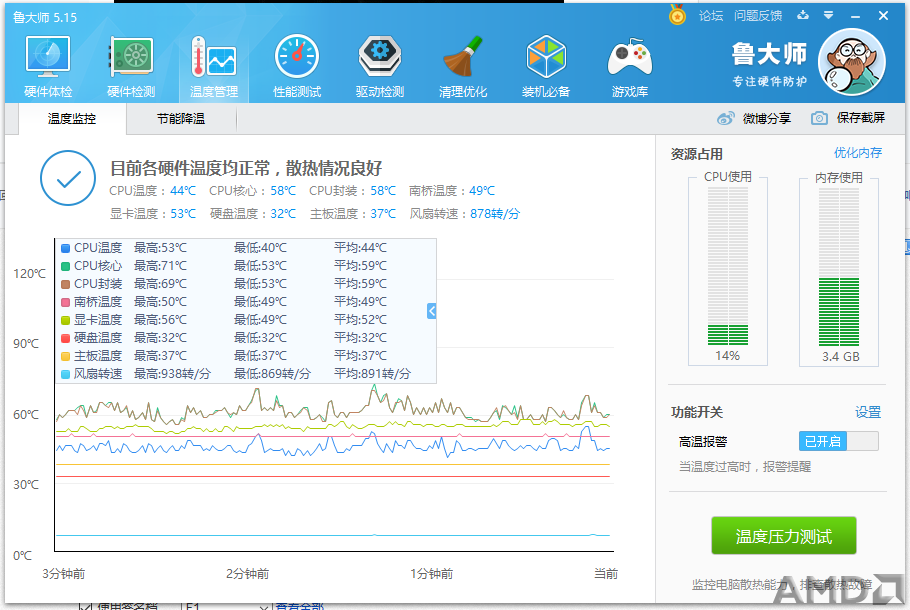Image resolution: width=910 pixels, height=610 pixels.
Task: Open 清理优化 broom icon
Action: click(x=463, y=57)
